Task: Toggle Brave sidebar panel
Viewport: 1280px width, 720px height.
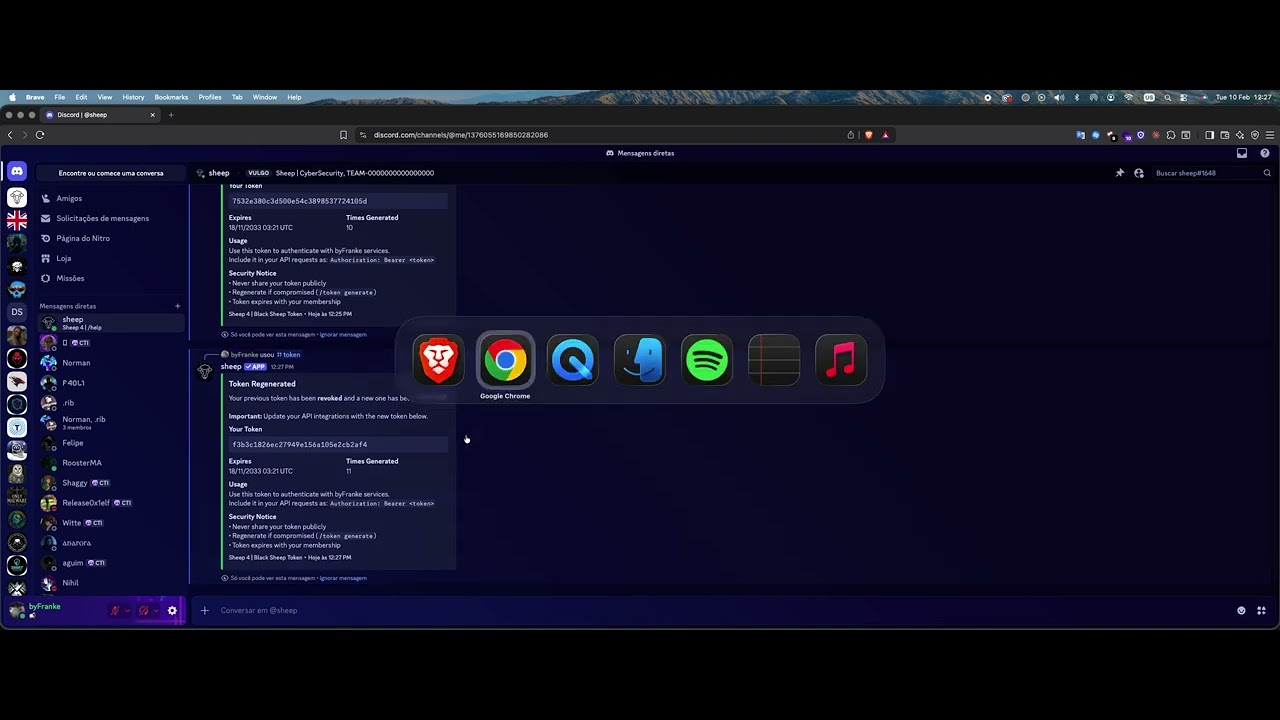Action: 1209,135
